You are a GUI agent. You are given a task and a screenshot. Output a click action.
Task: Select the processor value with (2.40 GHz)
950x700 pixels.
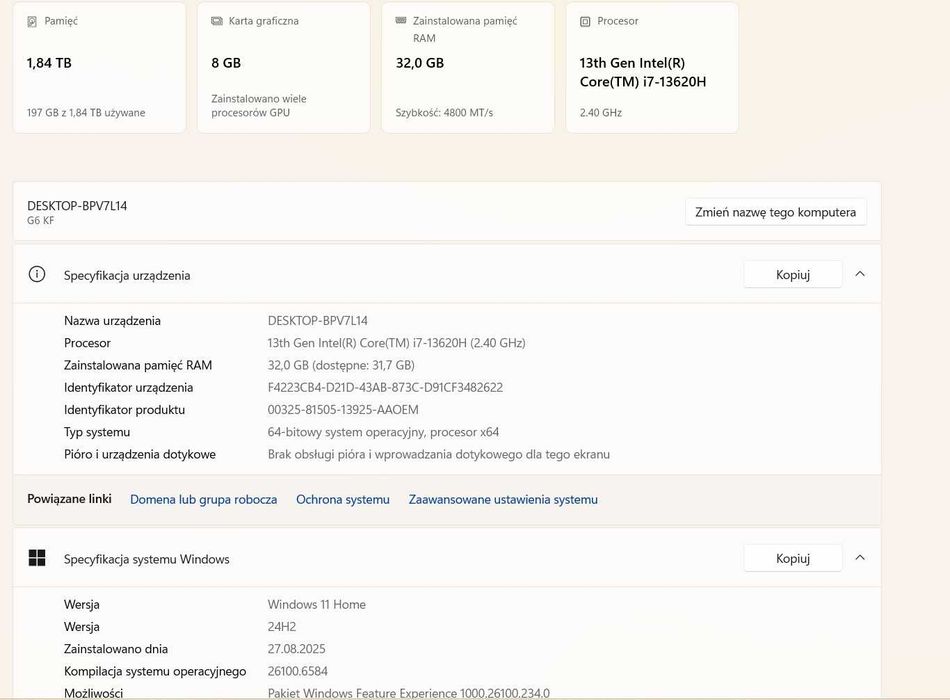coord(396,343)
